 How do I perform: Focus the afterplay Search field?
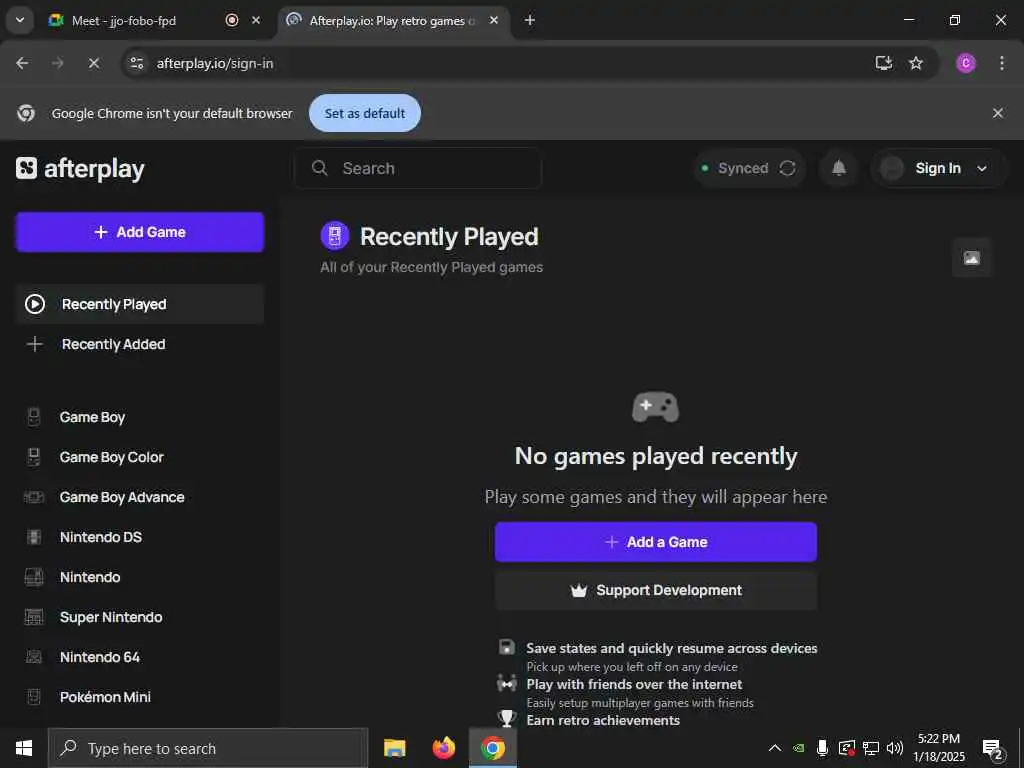(x=418, y=168)
